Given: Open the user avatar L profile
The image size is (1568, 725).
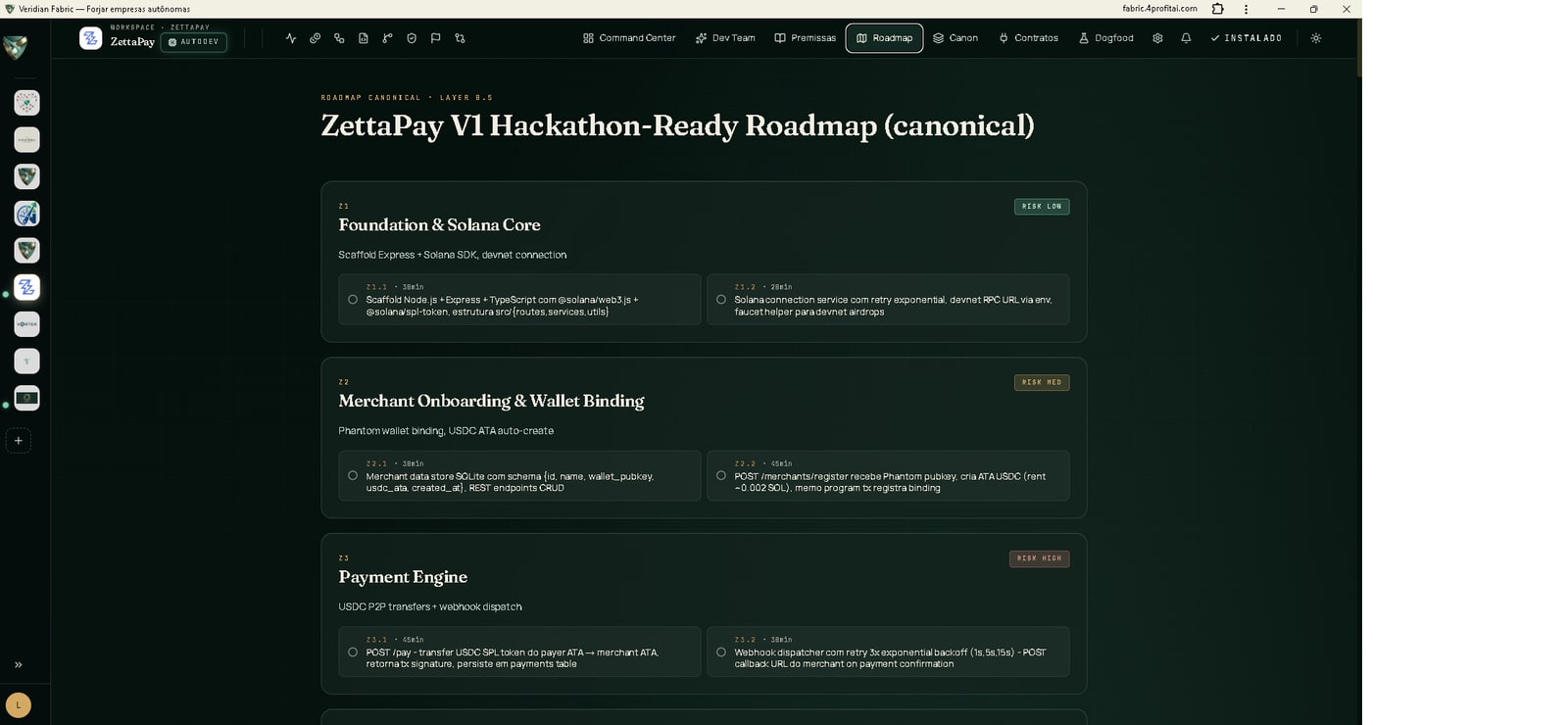Looking at the screenshot, I should [19, 704].
